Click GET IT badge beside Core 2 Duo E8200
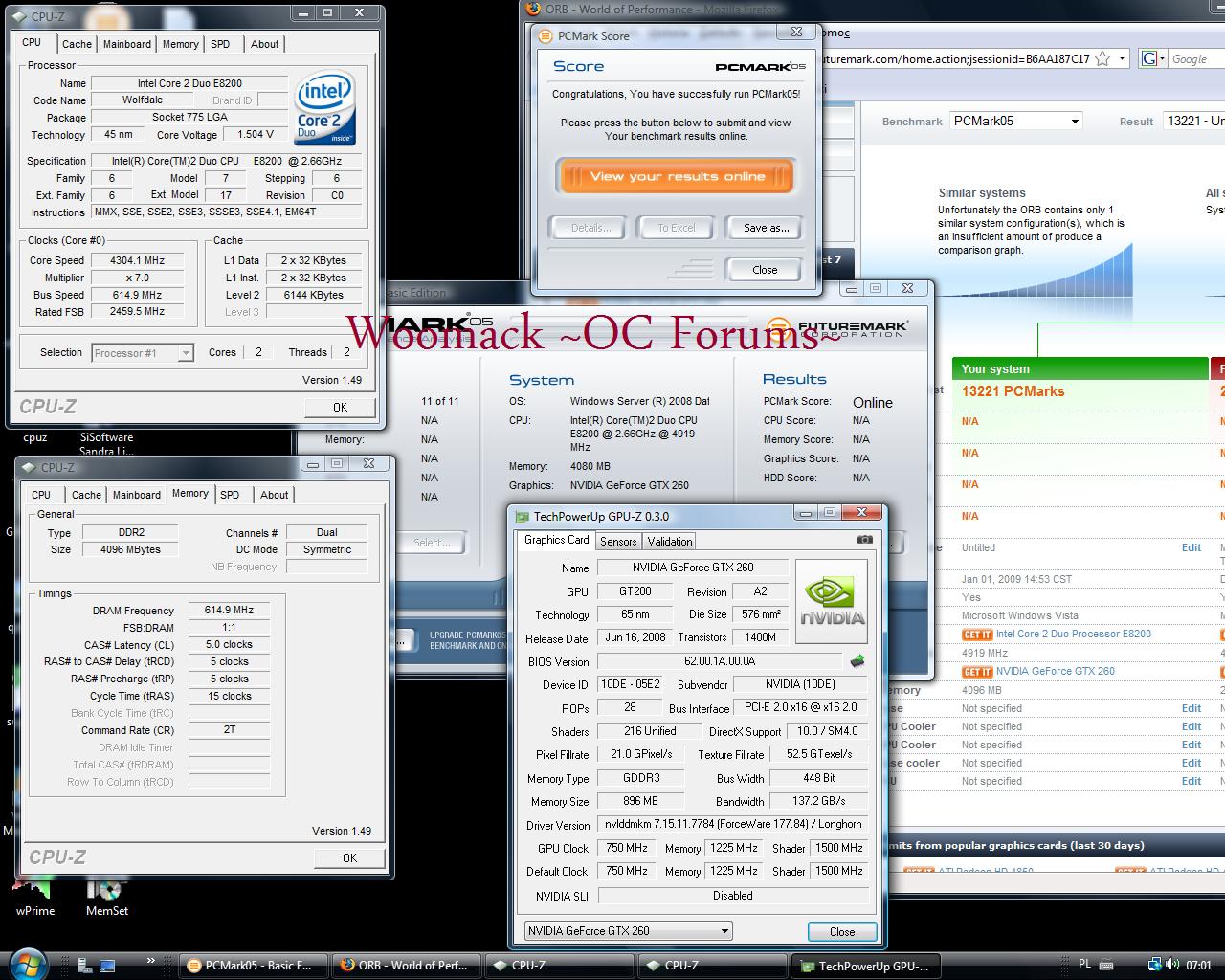Viewport: 1225px width, 980px height. point(977,635)
